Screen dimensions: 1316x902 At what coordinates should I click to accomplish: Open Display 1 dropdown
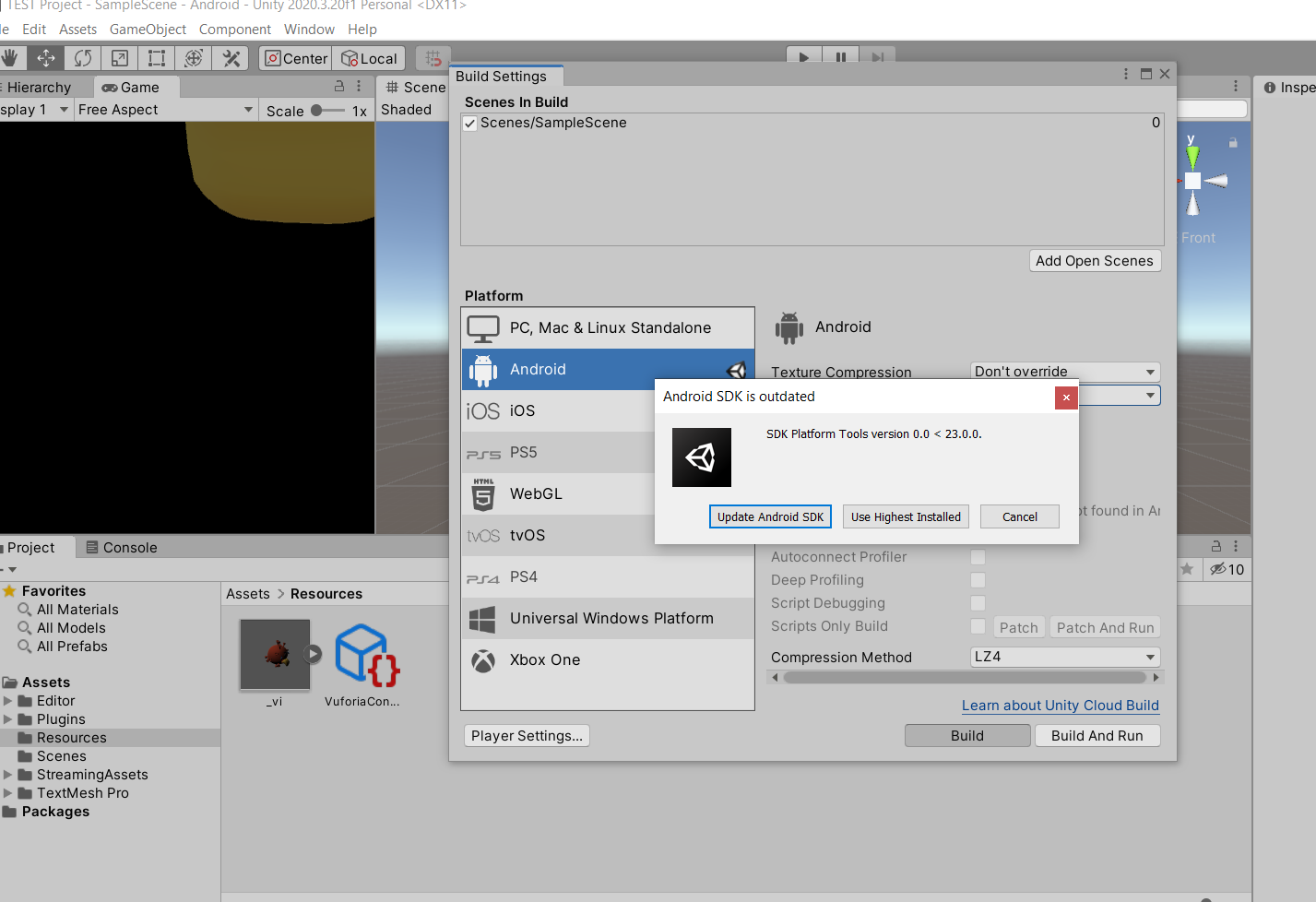(x=34, y=110)
